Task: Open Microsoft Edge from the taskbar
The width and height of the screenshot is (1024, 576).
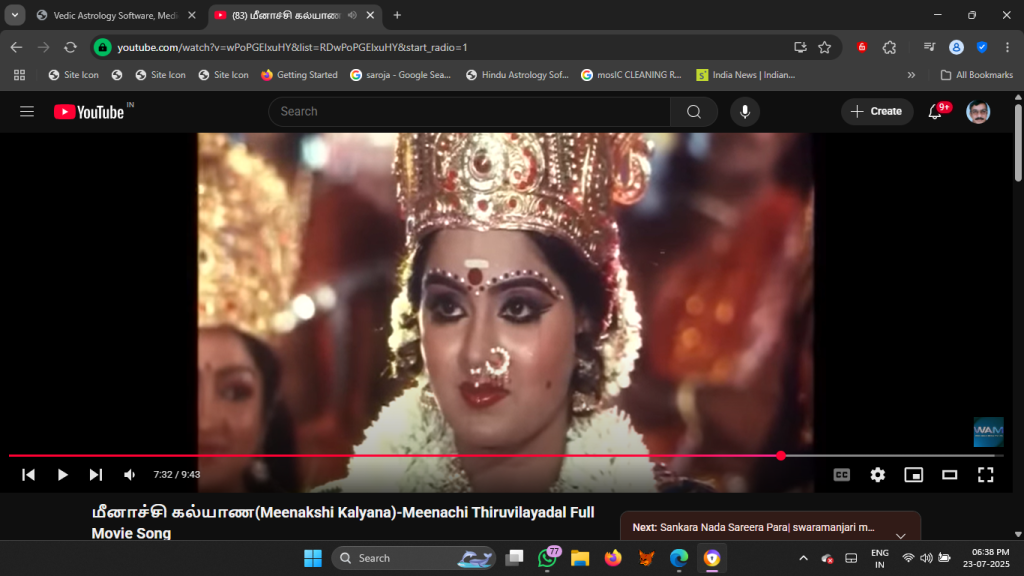Action: click(679, 558)
